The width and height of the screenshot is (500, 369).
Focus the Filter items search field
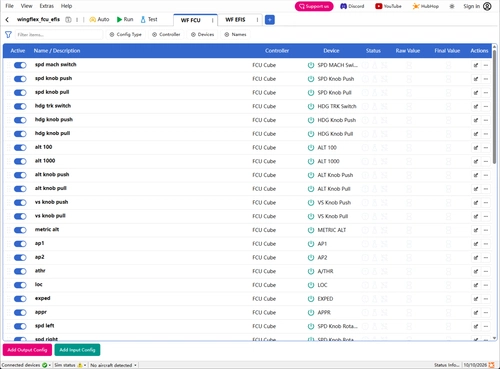click(59, 34)
